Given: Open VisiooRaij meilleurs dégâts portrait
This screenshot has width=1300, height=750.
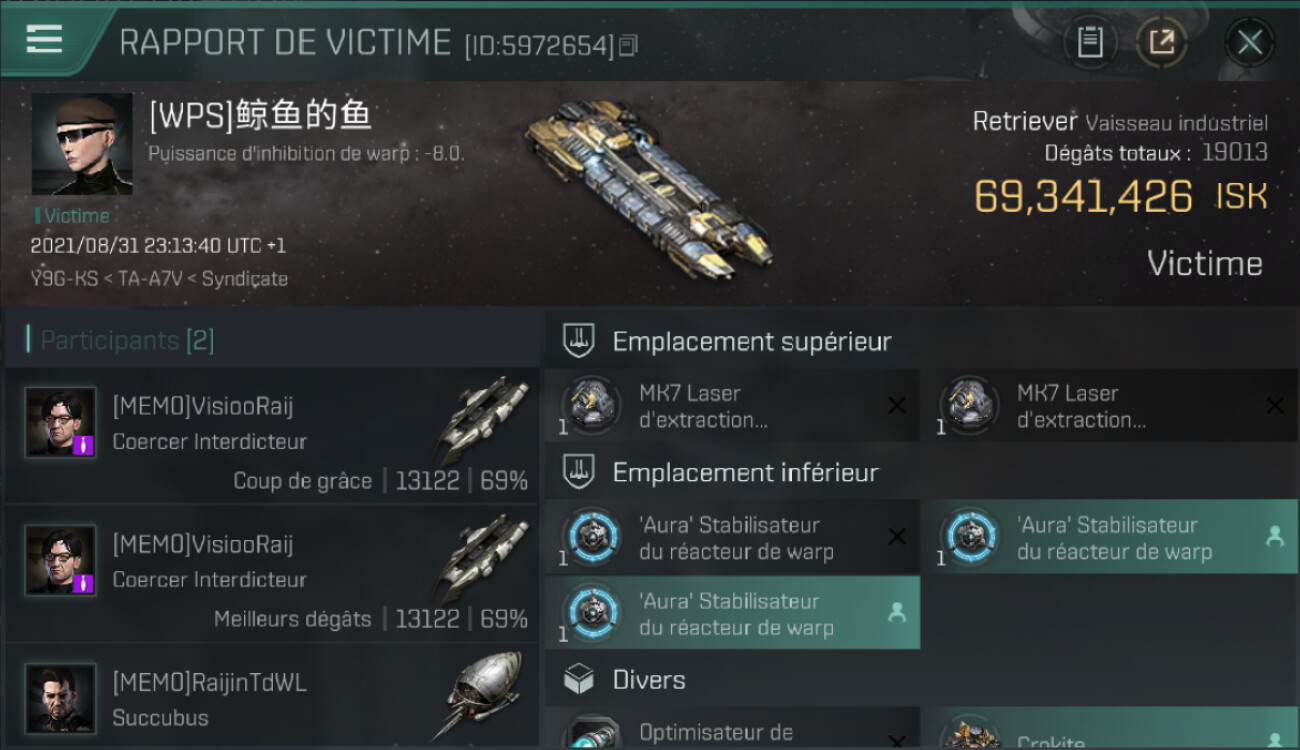Looking at the screenshot, I should pos(61,560).
